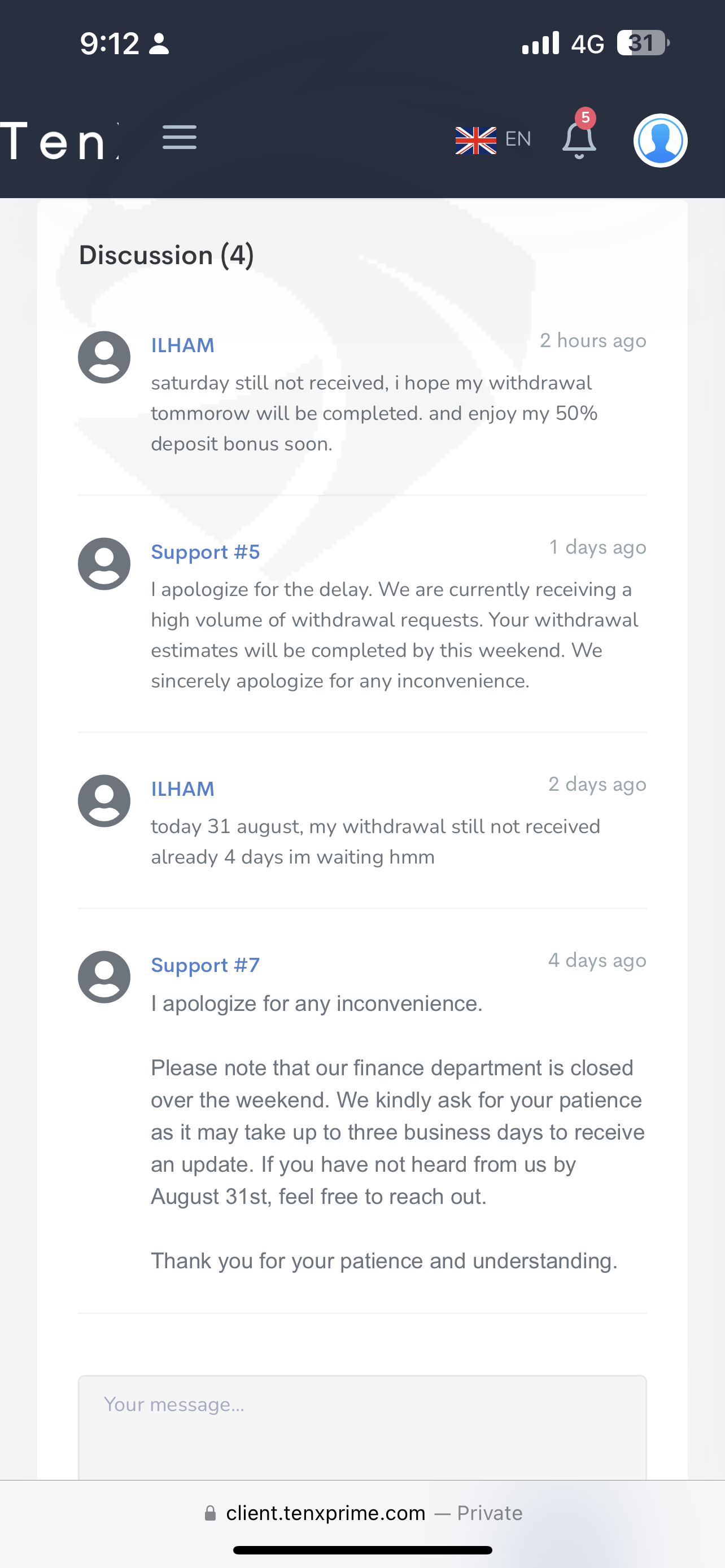Viewport: 725px width, 1568px height.
Task: Tap avatar next to ILHAM's latest comment
Action: tap(104, 357)
